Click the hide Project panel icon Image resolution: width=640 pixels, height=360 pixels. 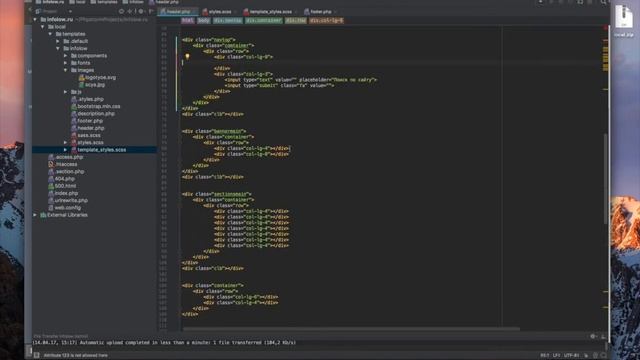[151, 11]
